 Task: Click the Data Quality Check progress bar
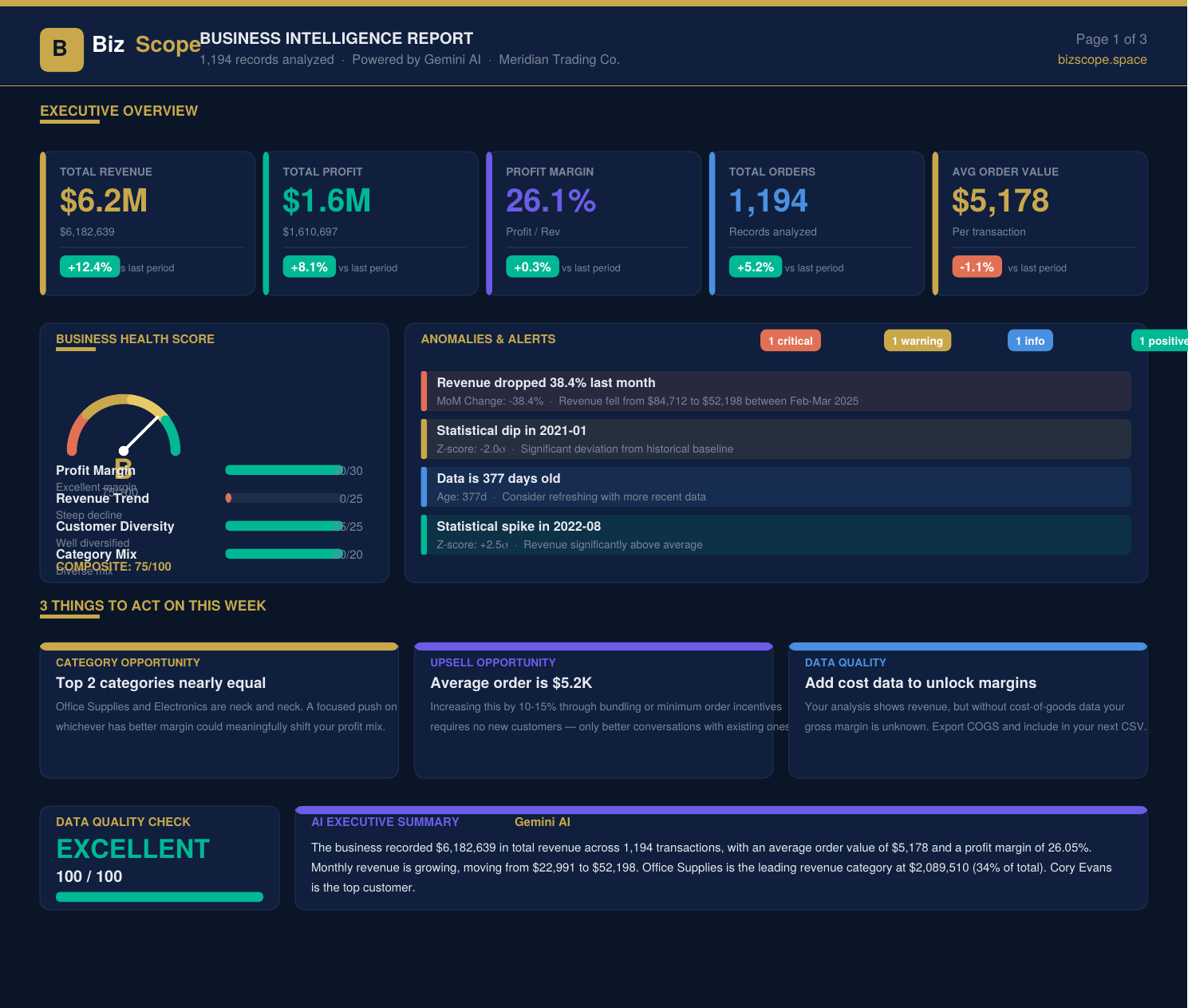(159, 896)
